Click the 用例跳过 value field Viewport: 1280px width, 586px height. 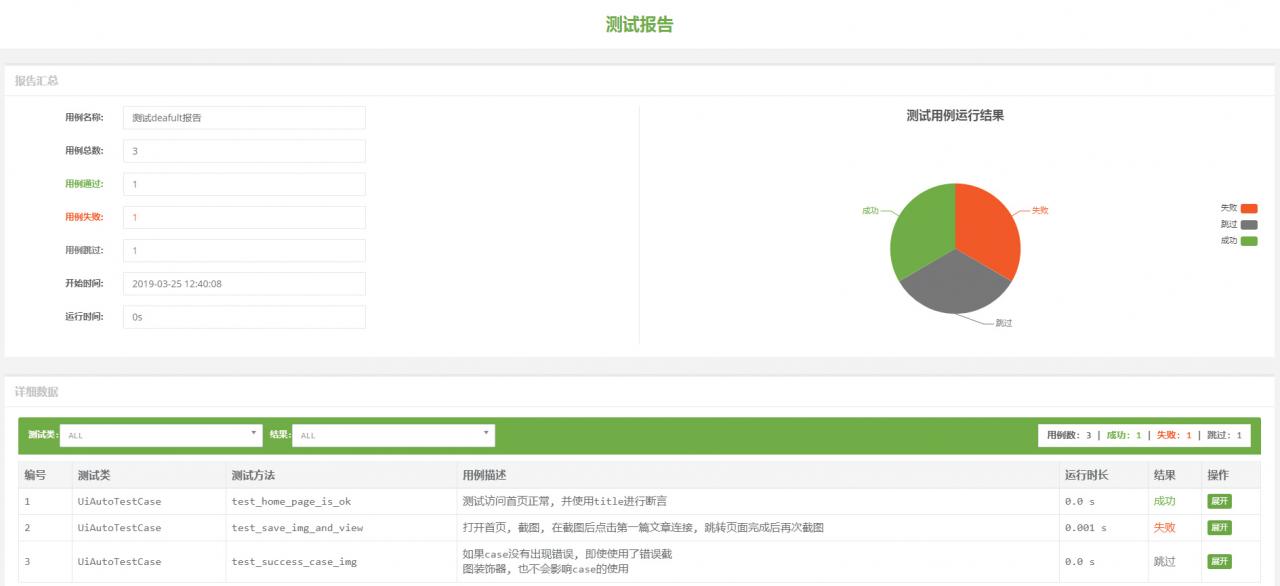(244, 250)
